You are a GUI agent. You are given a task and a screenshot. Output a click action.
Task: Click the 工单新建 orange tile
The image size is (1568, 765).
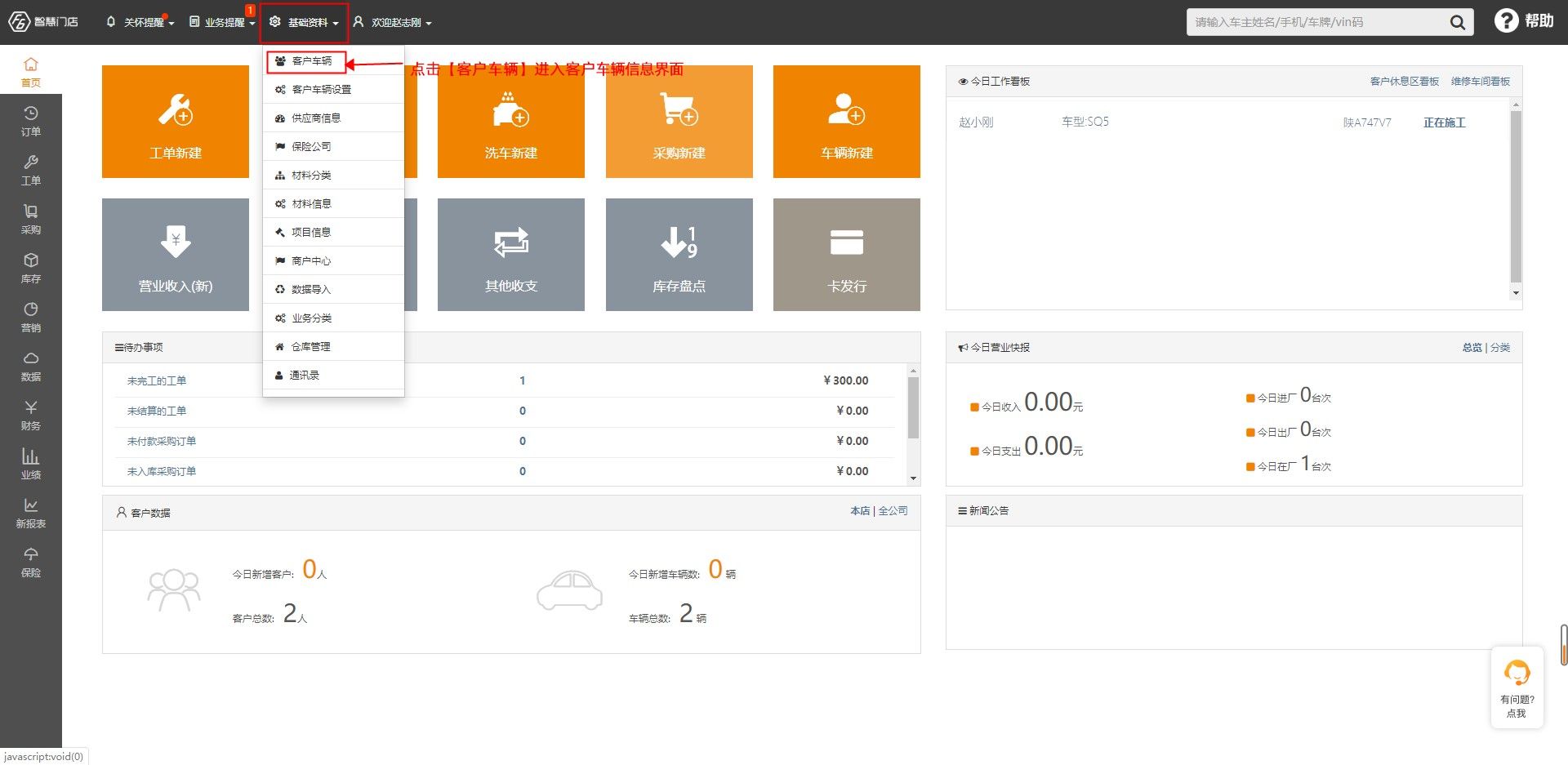[176, 122]
